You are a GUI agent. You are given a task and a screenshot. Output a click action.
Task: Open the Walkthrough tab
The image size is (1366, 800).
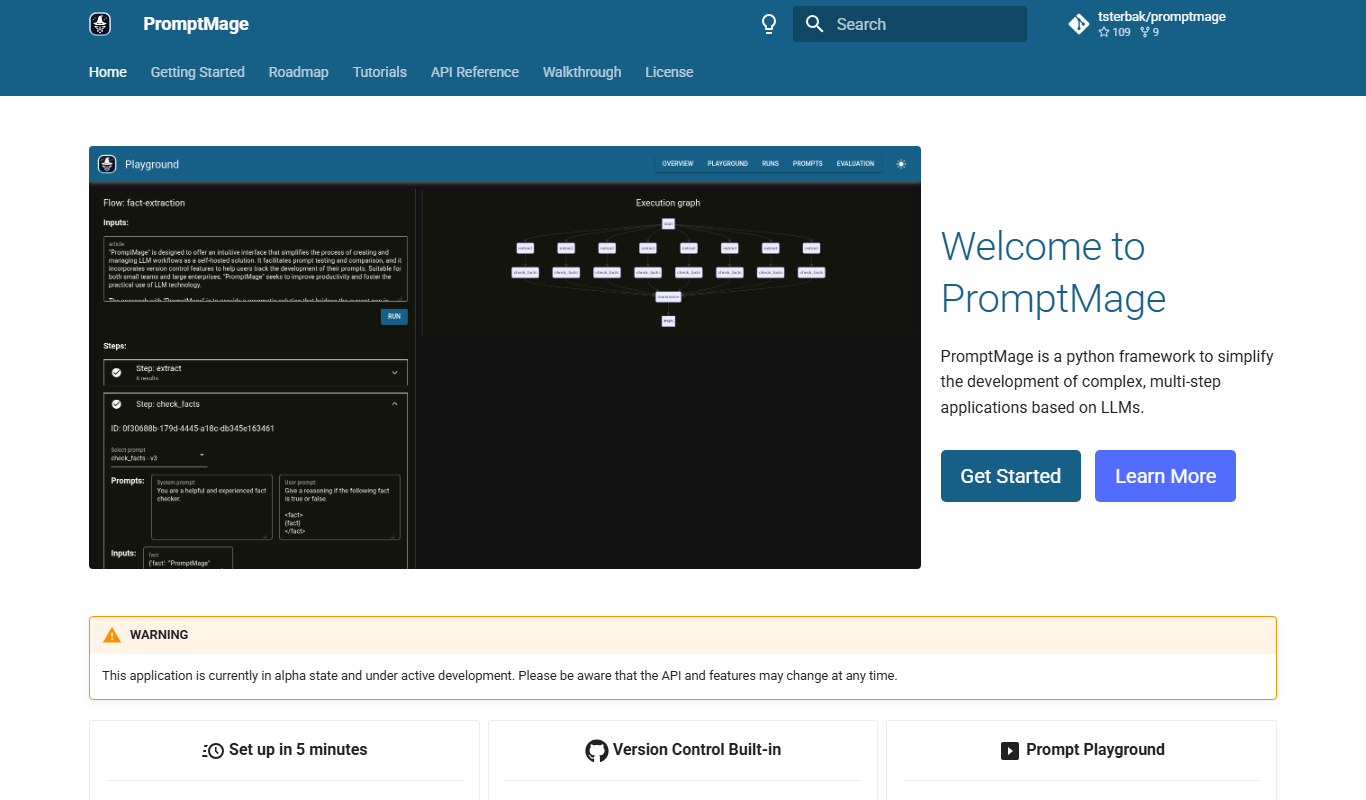click(582, 72)
